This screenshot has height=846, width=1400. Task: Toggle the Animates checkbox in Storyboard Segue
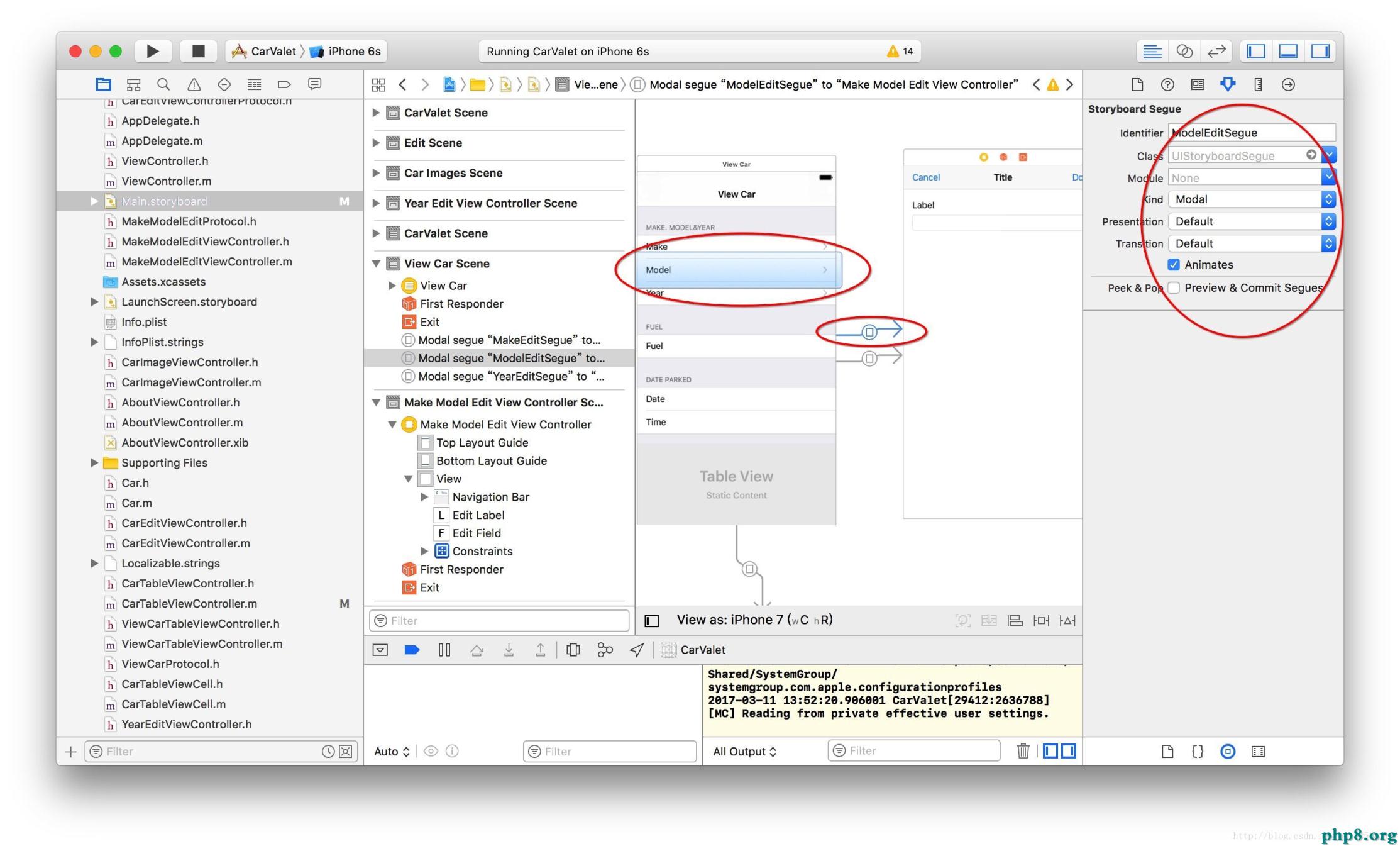pos(1177,263)
